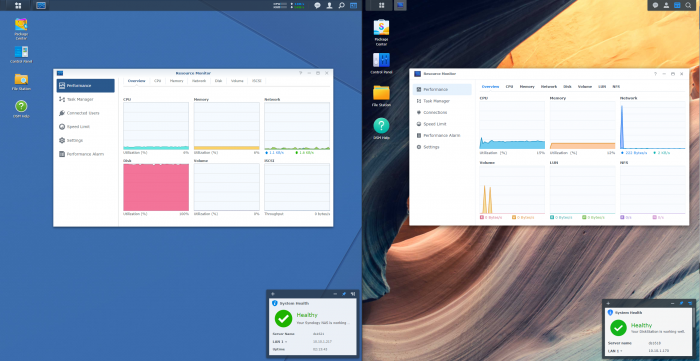Open Performance Alarm in the right sidebar

tap(442, 135)
